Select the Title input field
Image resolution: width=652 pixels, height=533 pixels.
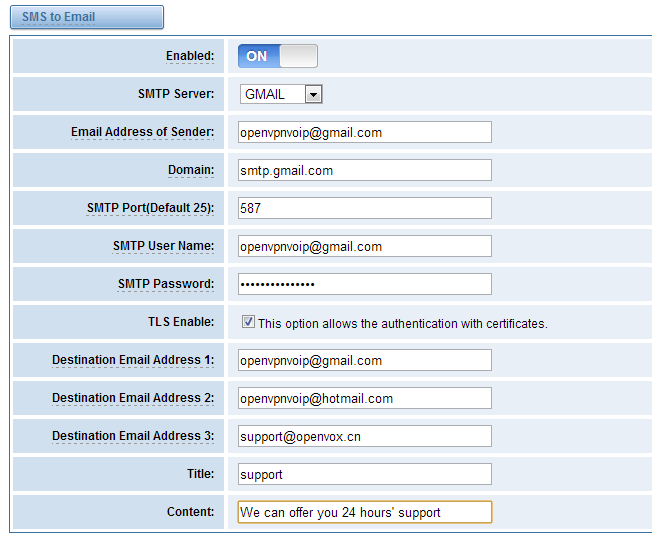coord(365,474)
